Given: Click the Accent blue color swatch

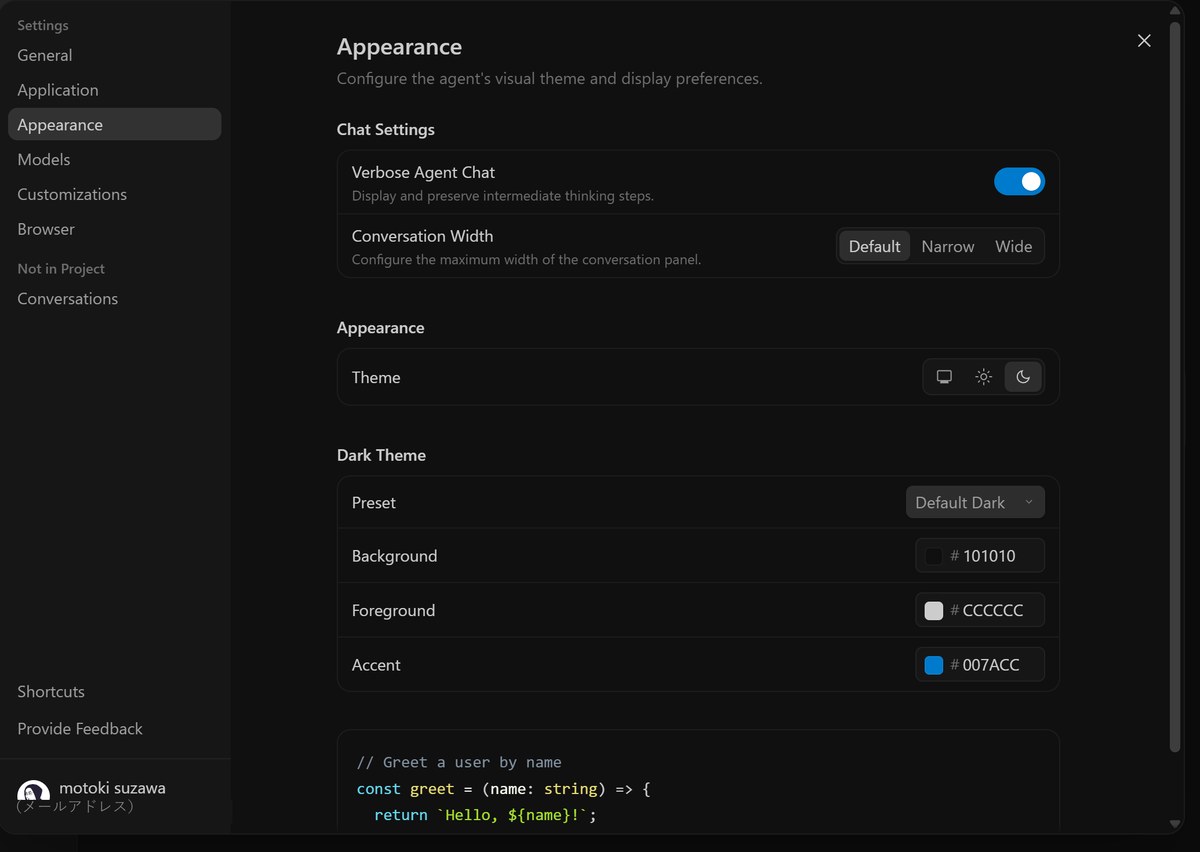Looking at the screenshot, I should (x=934, y=665).
